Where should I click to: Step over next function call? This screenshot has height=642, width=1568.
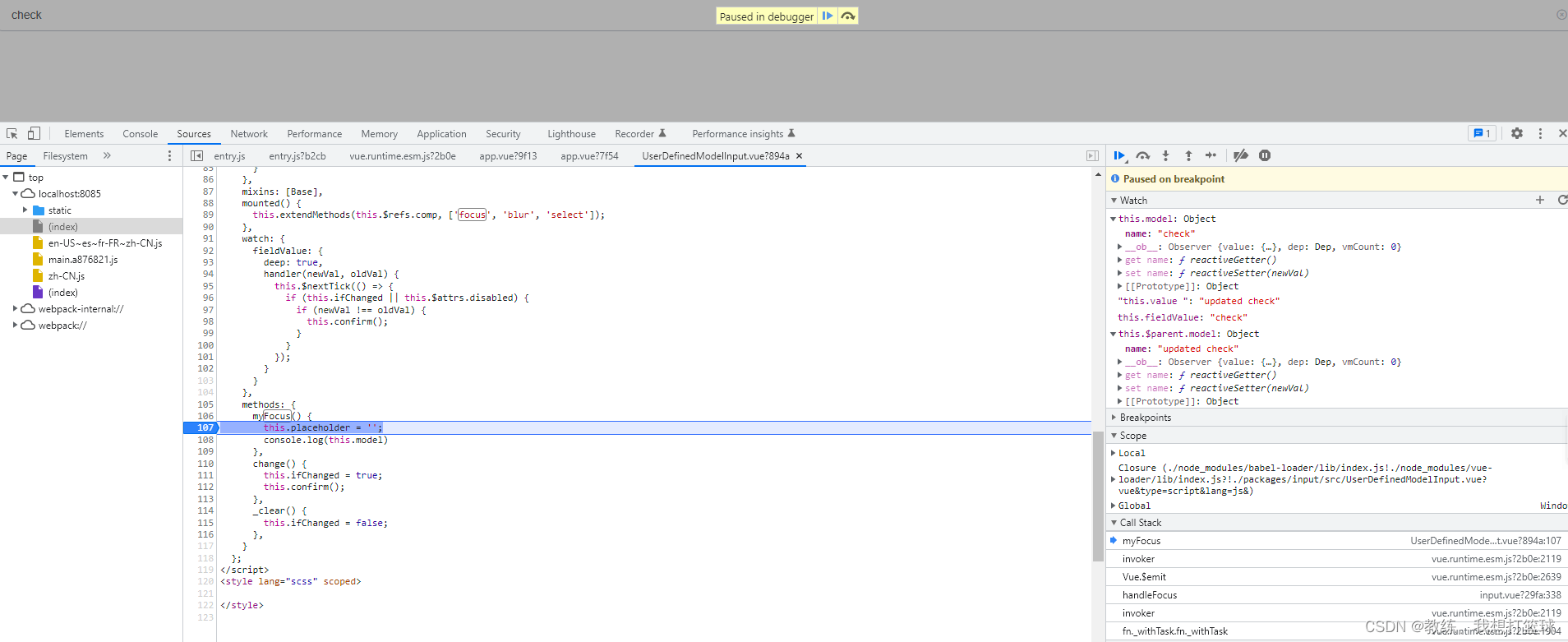click(x=1142, y=155)
